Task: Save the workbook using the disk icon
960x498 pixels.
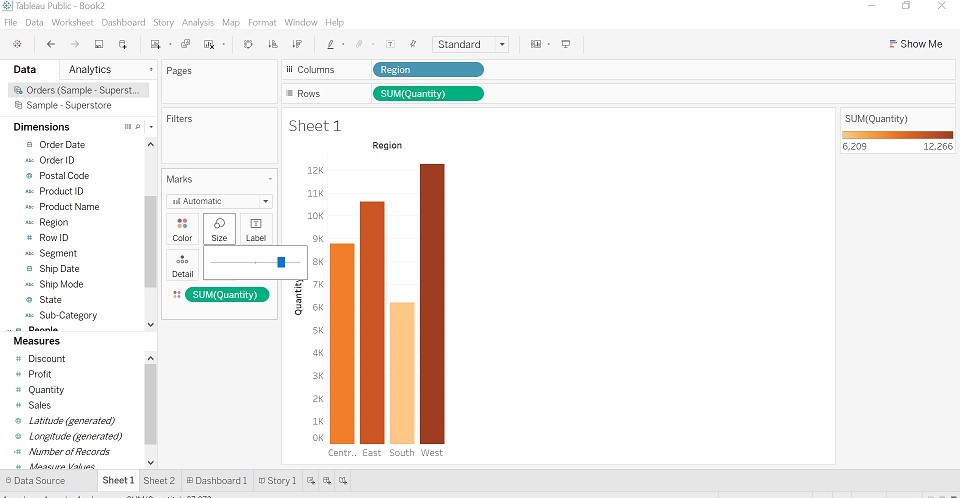Action: (99, 44)
